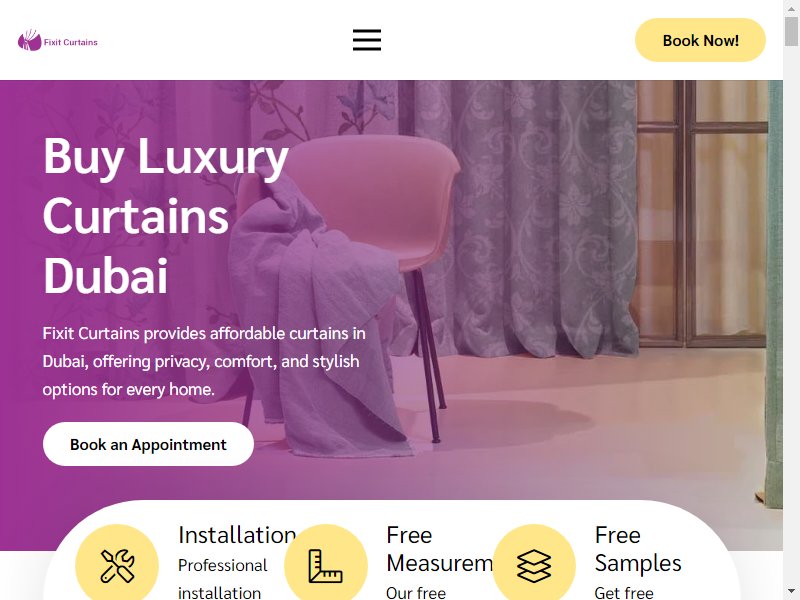Screen dimensions: 800x600
Task: Click the Fixit Curtains brand name text
Action: pyautogui.click(x=70, y=42)
